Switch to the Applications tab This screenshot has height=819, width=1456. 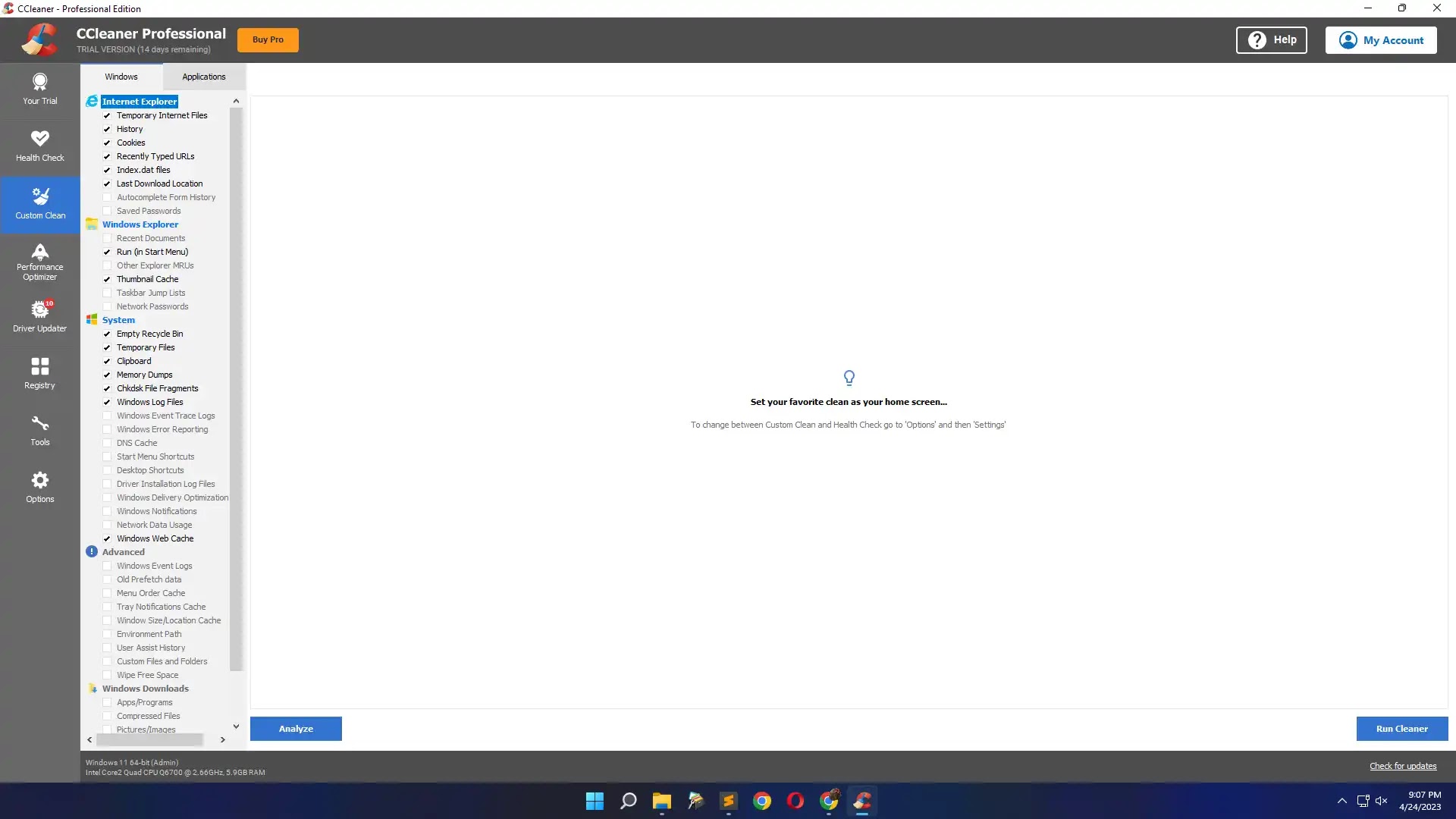click(203, 76)
